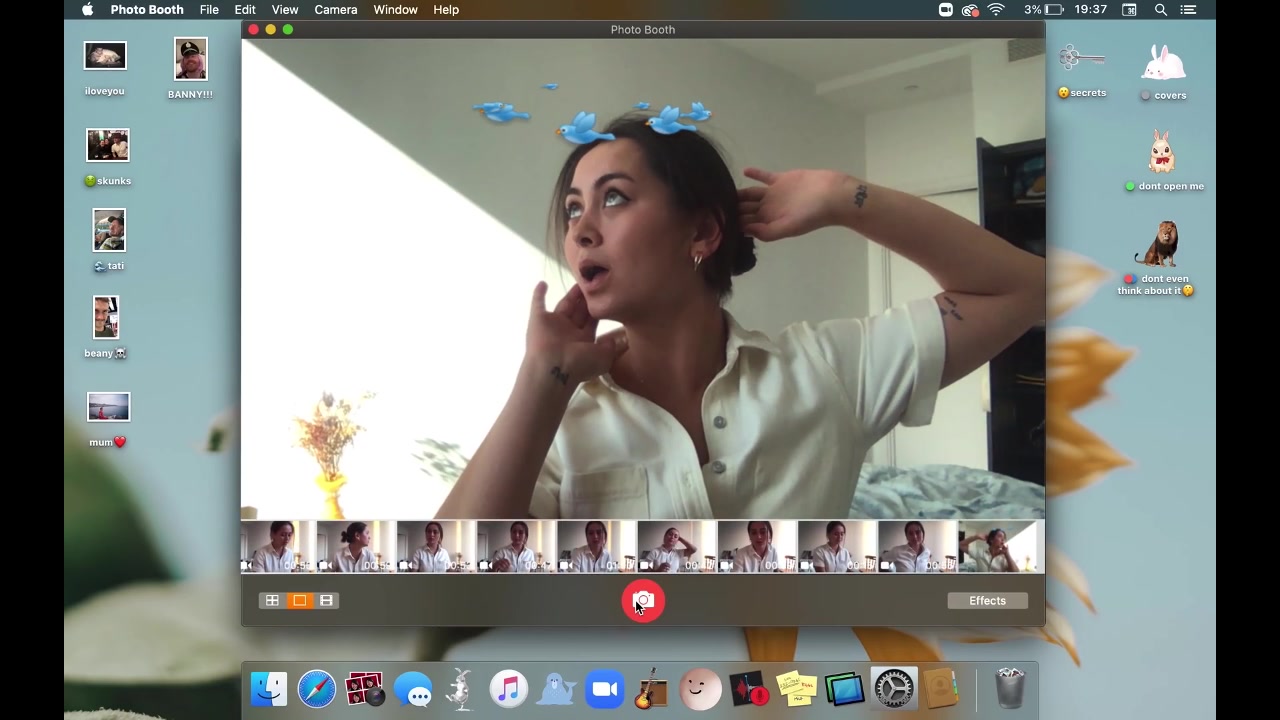Viewport: 1280px width, 720px height.
Task: Select single still photo mode
Action: (299, 601)
